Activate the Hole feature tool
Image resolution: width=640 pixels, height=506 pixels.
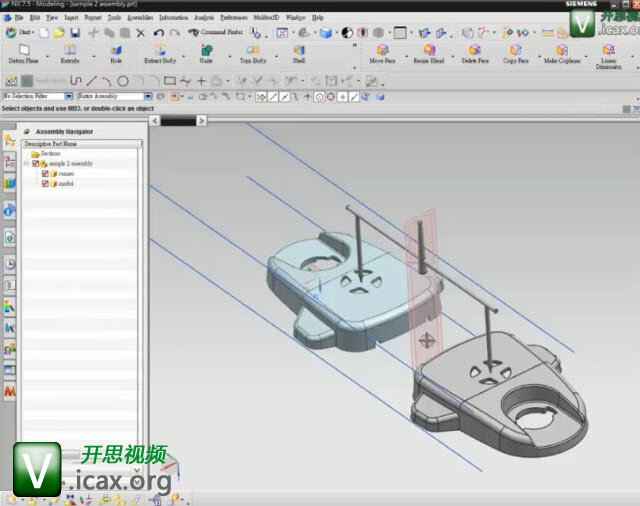pyautogui.click(x=116, y=53)
